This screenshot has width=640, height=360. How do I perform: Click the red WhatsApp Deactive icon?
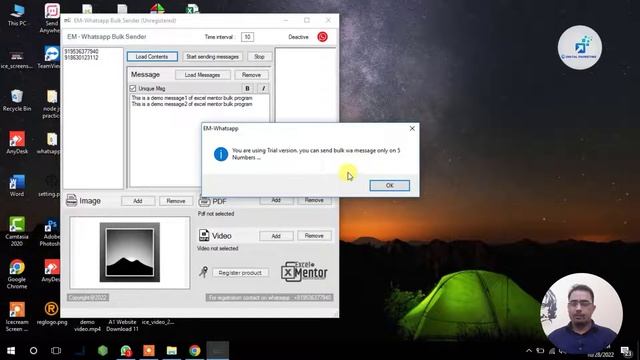[x=322, y=37]
